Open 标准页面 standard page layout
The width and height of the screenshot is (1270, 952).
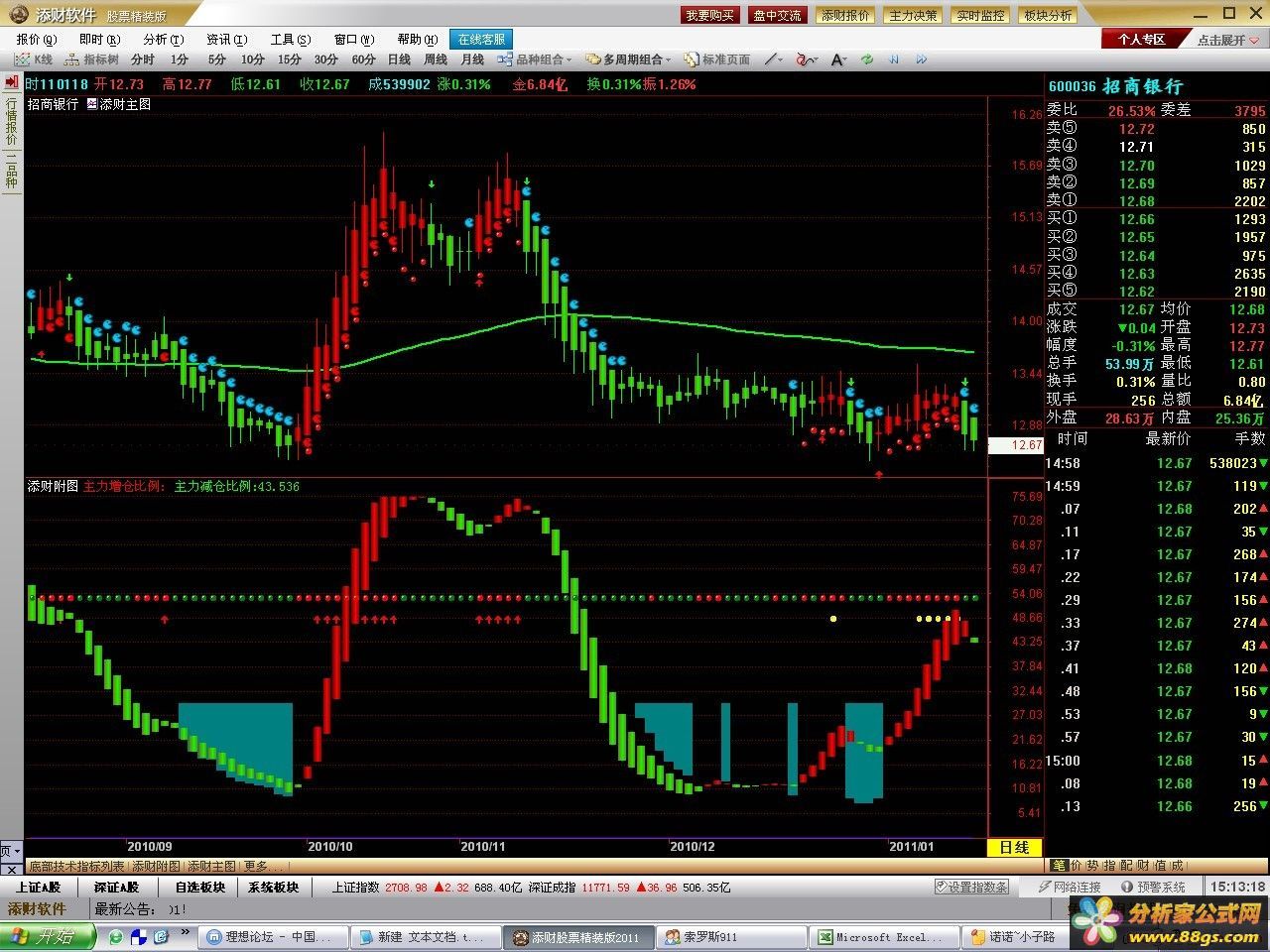tap(718, 60)
